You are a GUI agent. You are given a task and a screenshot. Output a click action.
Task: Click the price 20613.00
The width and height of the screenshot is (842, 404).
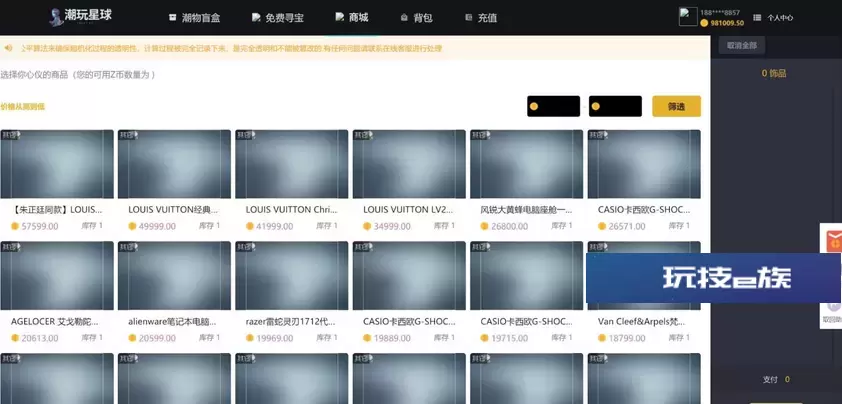pos(40,338)
